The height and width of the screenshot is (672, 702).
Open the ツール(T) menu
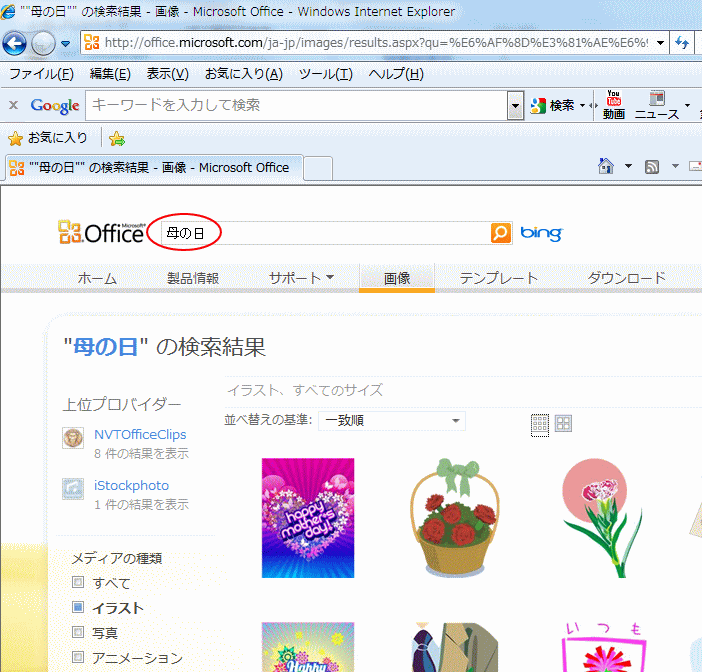(325, 74)
